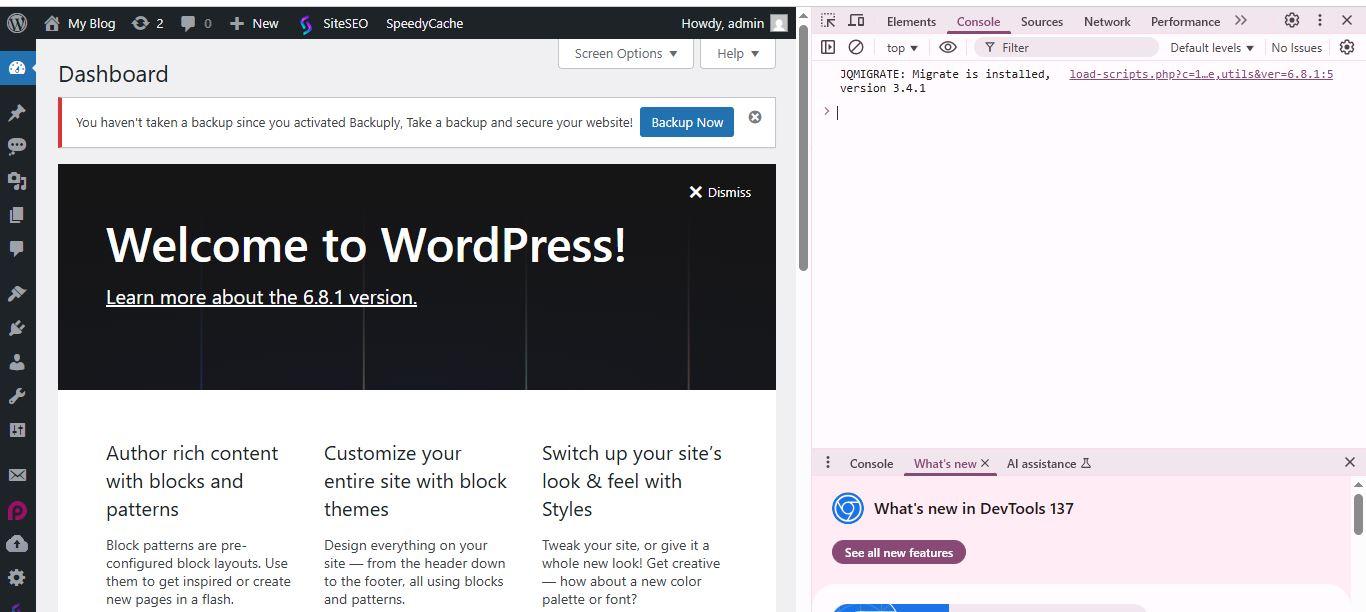Toggle the device toolbar emulation
The width and height of the screenshot is (1366, 612).
[x=856, y=21]
